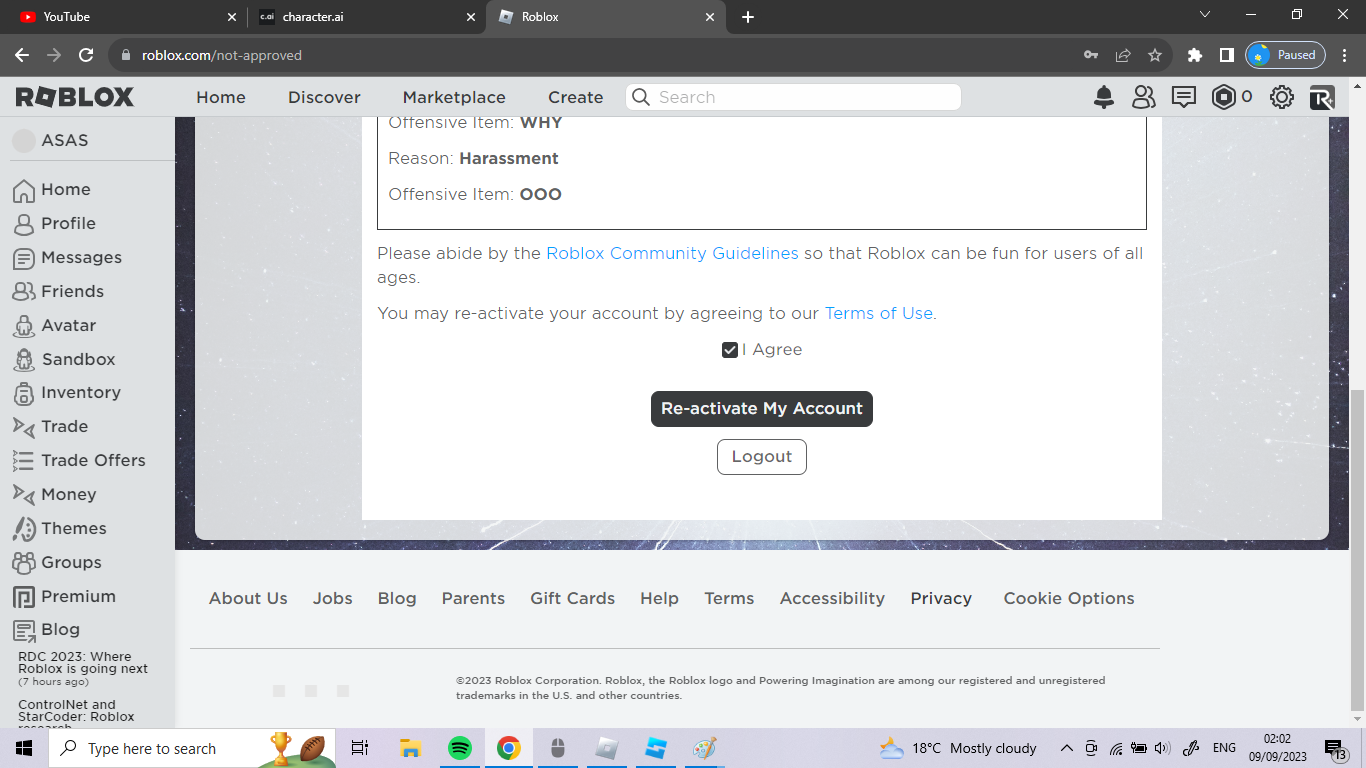
Task: Click the Roblox Search input field
Action: [794, 97]
